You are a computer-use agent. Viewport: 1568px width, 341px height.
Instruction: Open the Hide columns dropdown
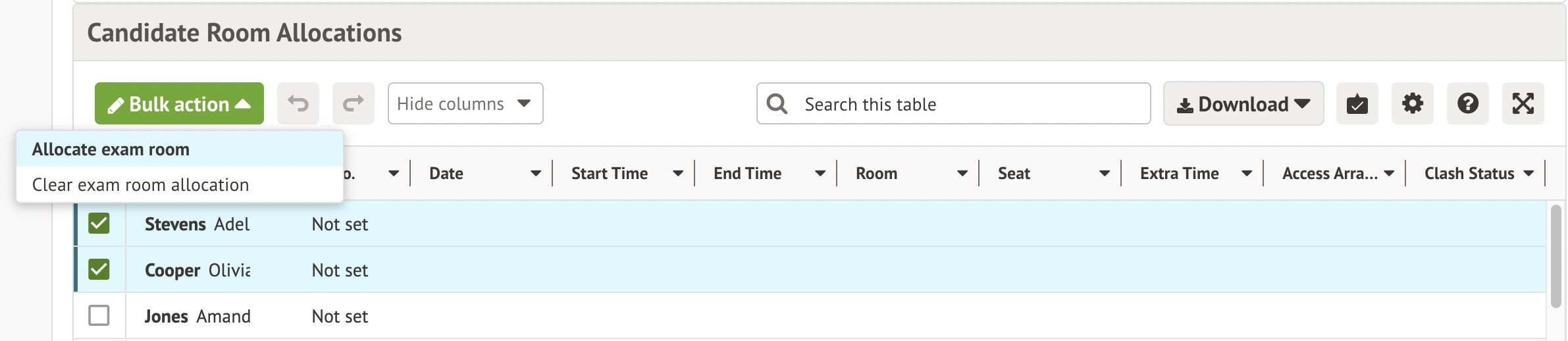click(x=465, y=103)
